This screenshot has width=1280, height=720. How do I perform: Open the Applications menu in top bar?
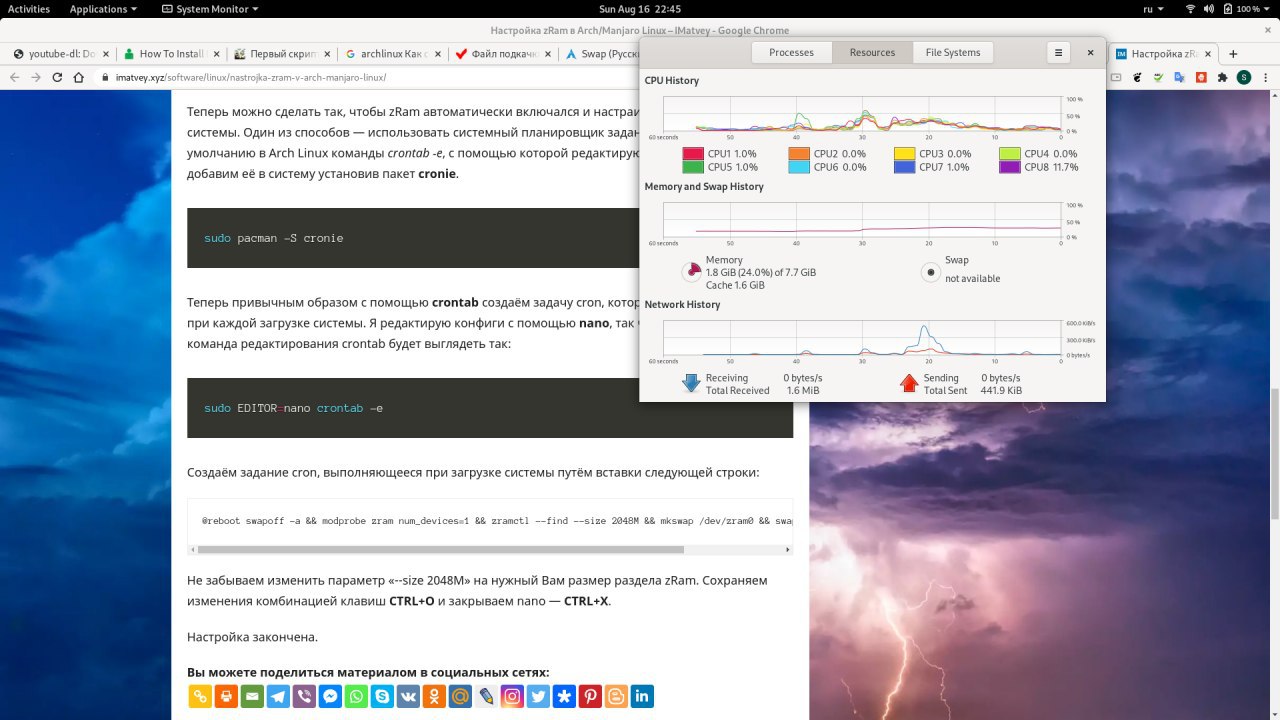coord(103,9)
